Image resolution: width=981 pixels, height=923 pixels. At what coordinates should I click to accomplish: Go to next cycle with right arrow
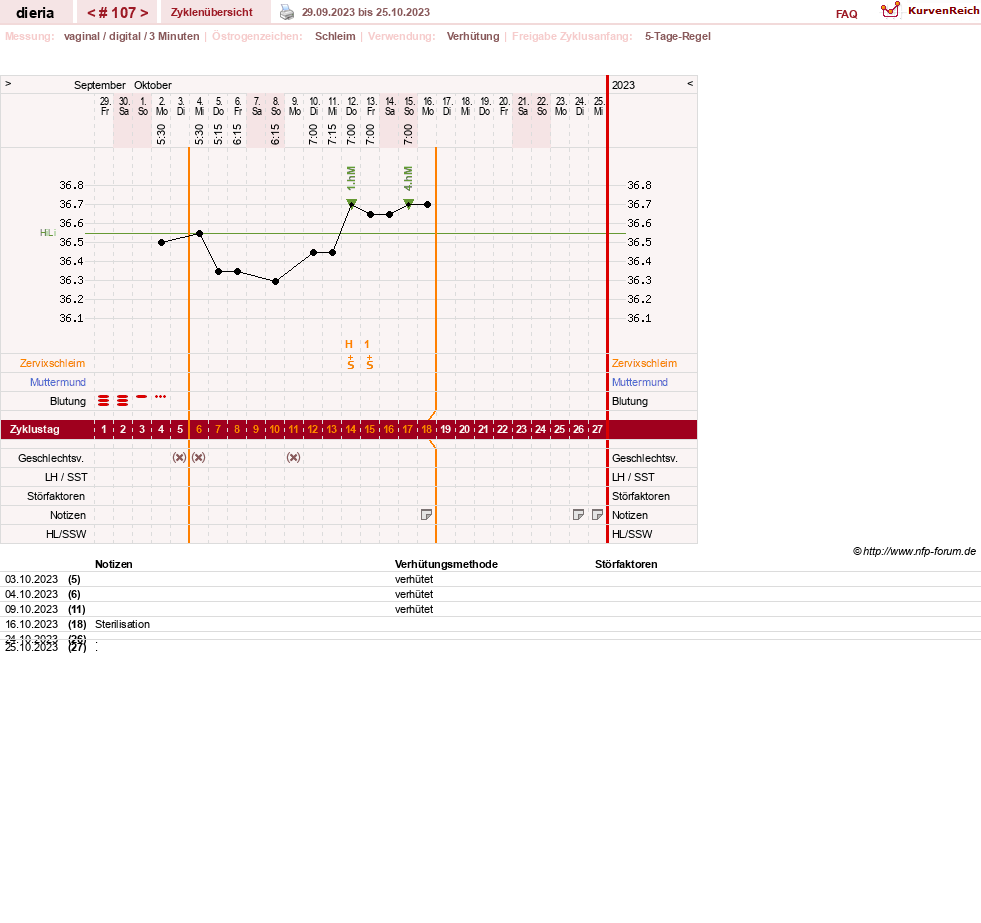click(145, 13)
